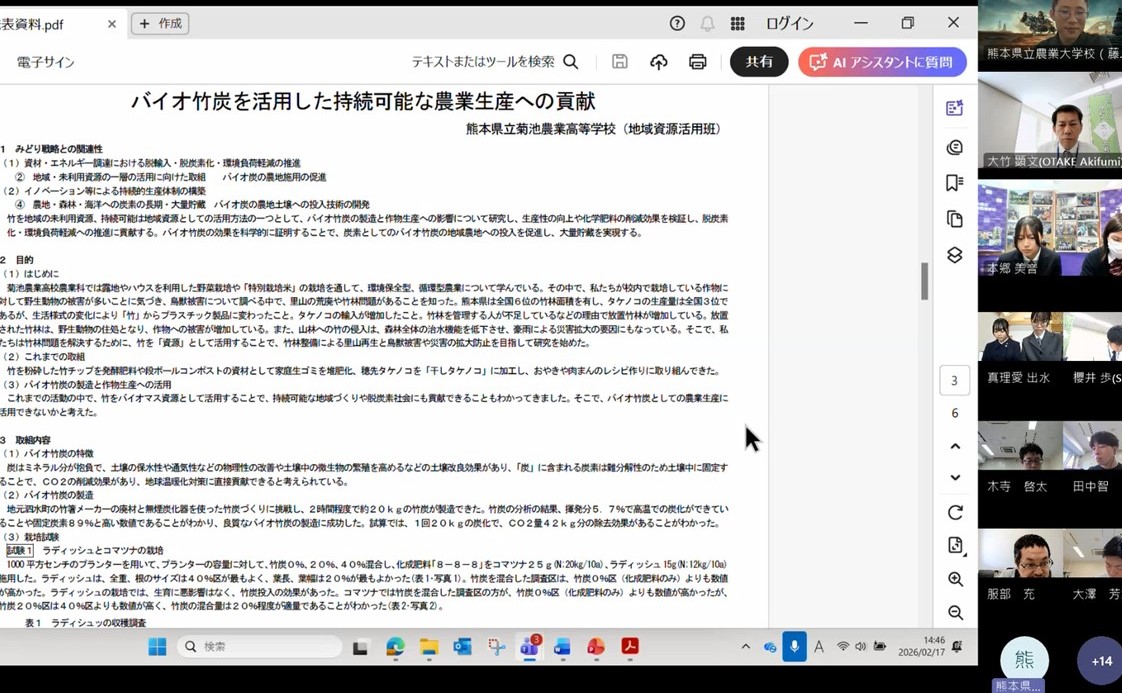The image size is (1122, 693).
Task: Go to next page with down chevron
Action: coord(955,478)
